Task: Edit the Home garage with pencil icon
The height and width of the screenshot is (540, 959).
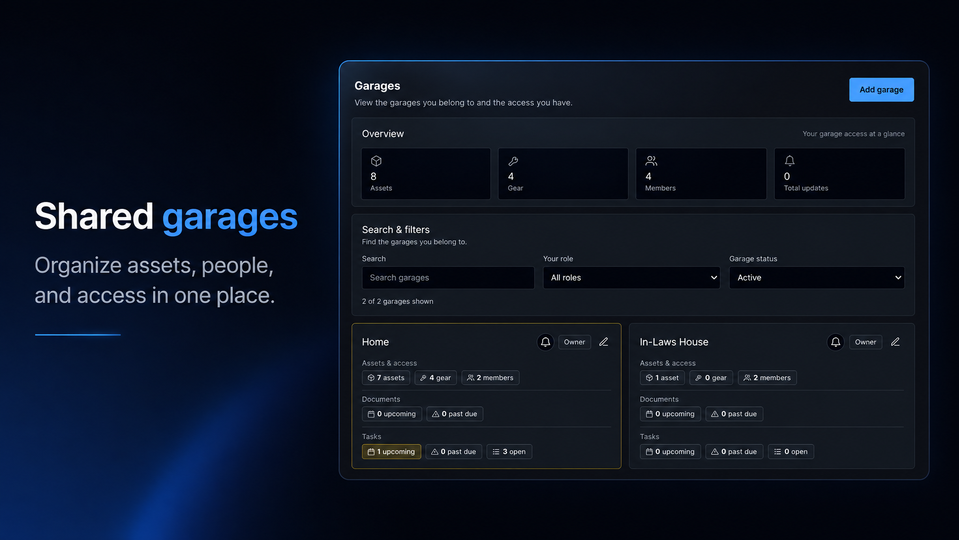Action: 604,342
